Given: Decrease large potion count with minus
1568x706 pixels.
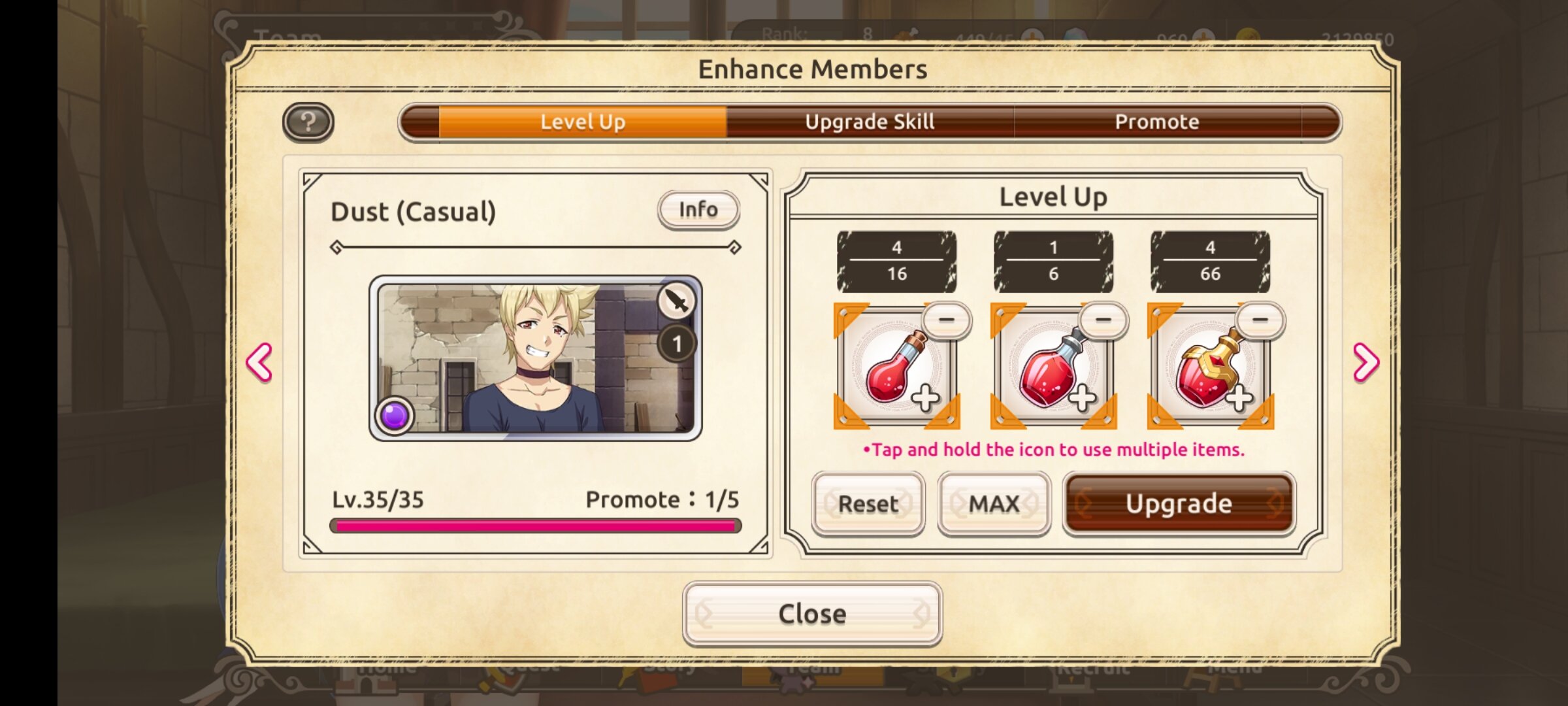Looking at the screenshot, I should coord(1260,320).
